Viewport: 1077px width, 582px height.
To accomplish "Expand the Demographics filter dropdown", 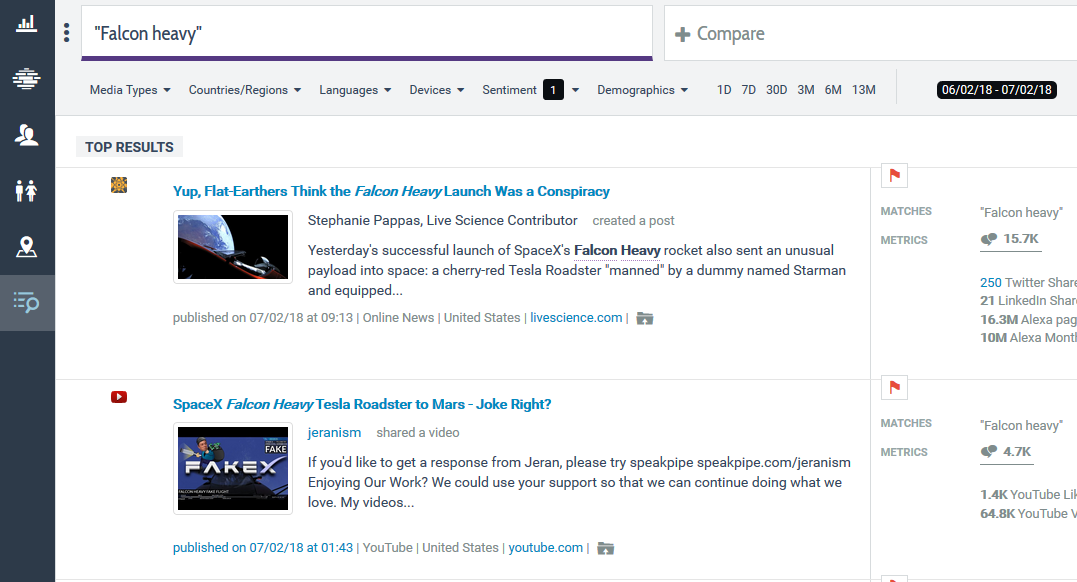I will click(642, 90).
